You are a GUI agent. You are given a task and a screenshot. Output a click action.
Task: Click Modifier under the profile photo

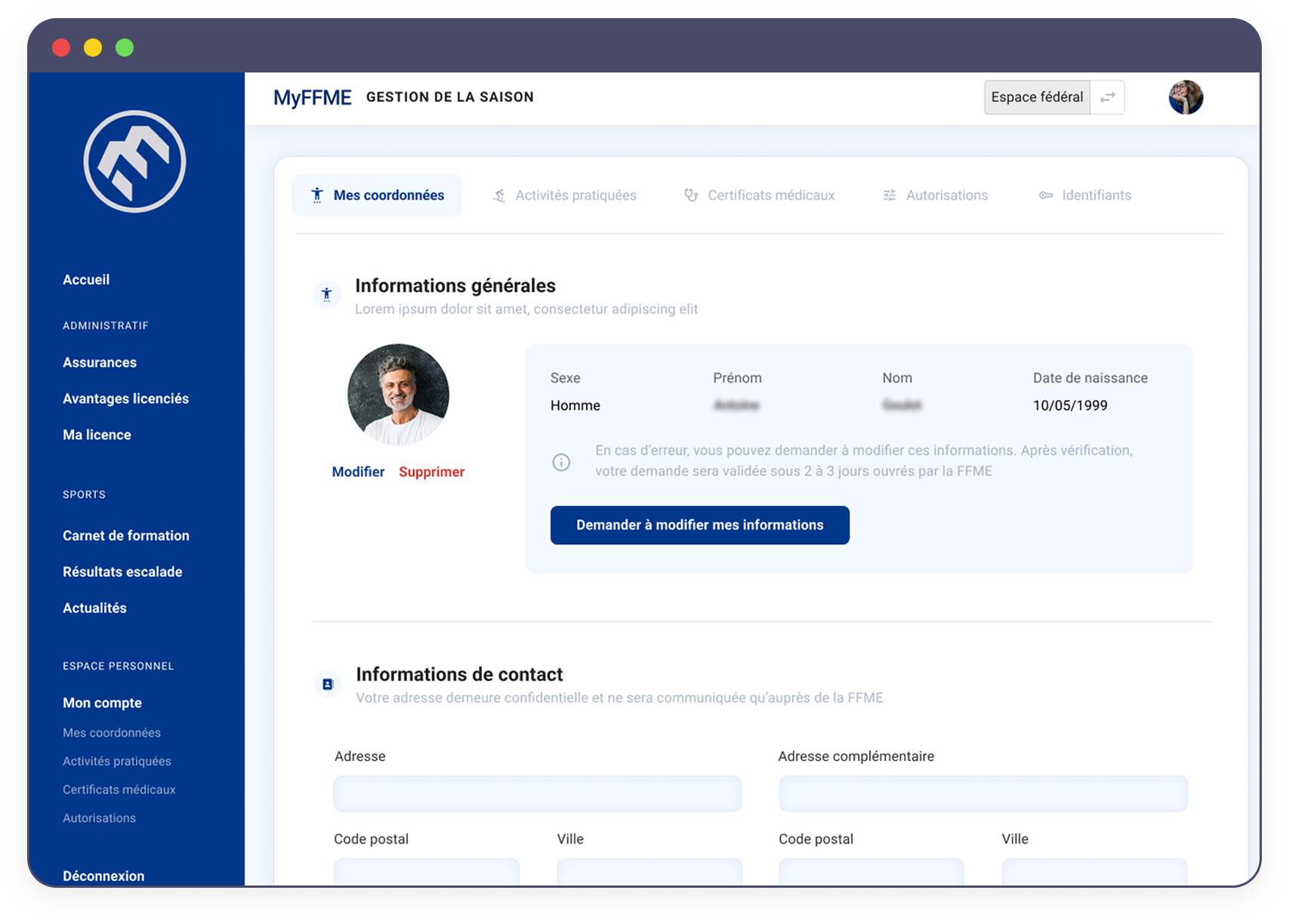[x=358, y=472]
